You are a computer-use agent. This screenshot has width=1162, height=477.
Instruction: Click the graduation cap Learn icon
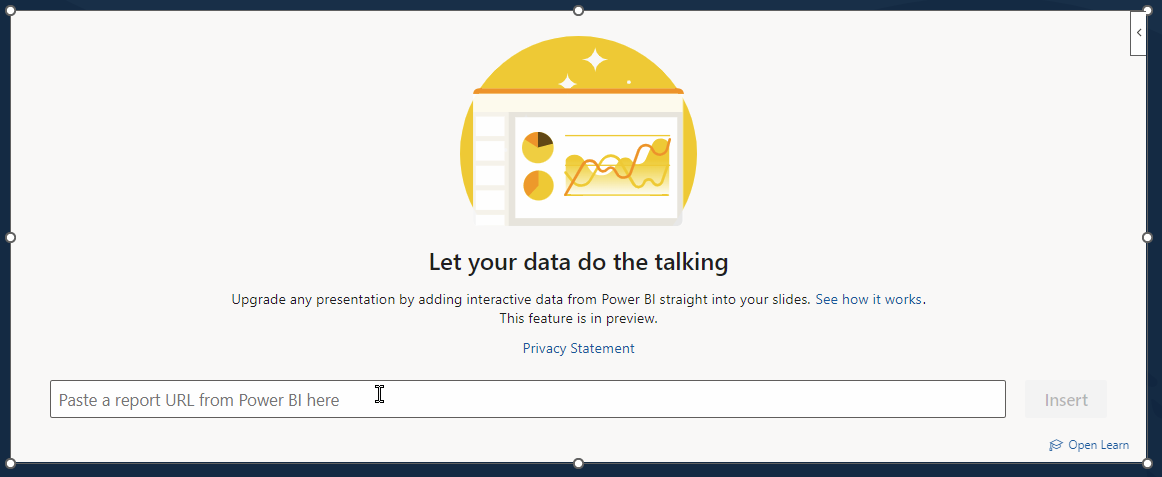[1056, 445]
